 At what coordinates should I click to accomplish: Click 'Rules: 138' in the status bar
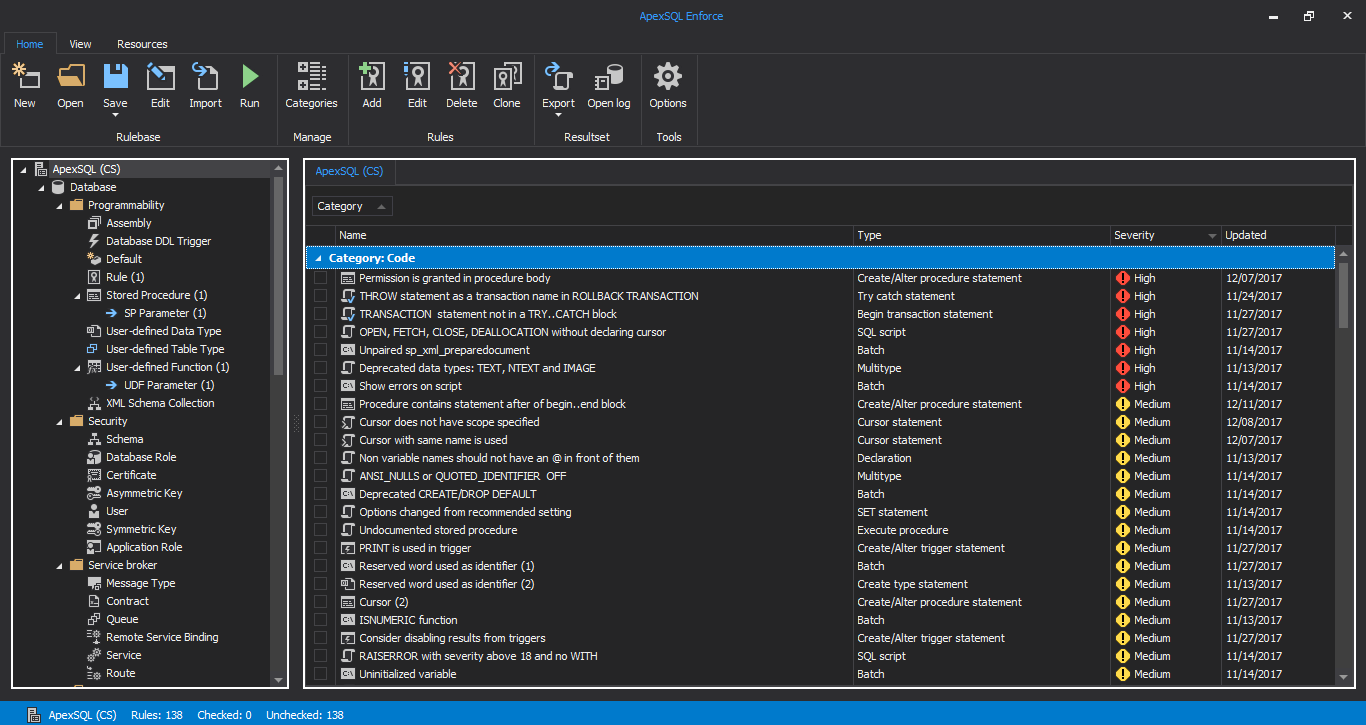[157, 715]
